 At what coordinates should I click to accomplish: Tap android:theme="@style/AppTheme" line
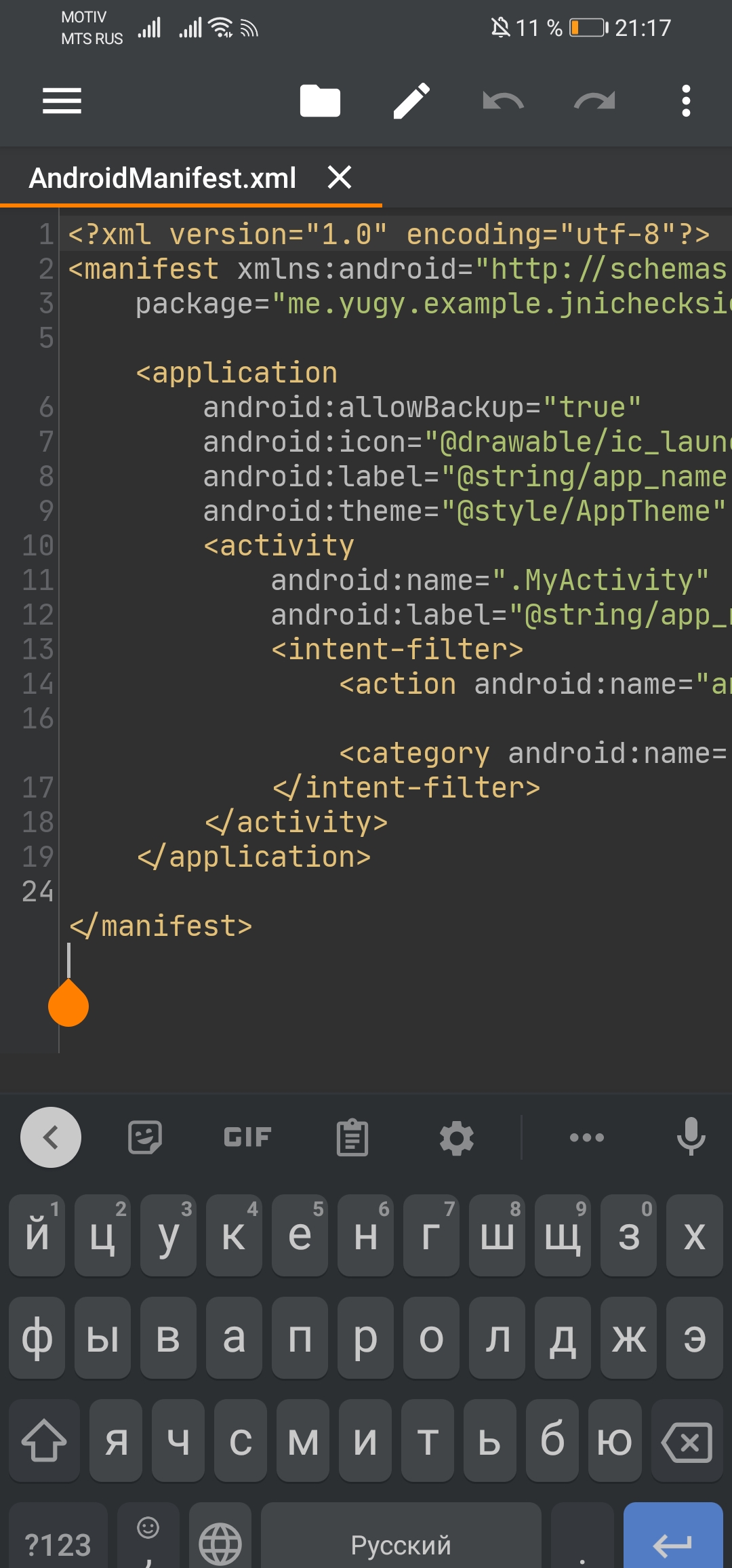click(465, 511)
